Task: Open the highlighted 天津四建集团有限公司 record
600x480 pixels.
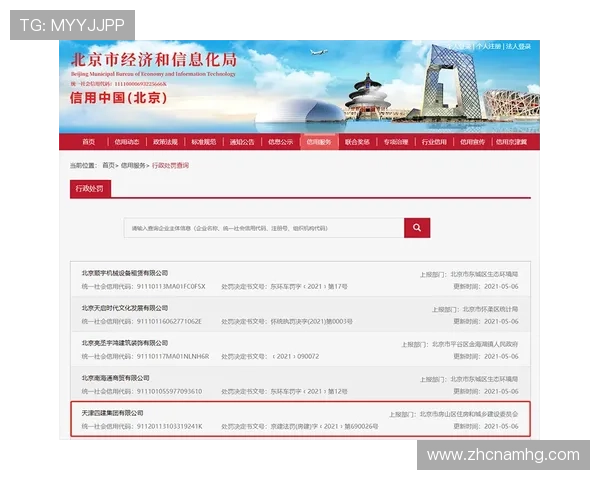Action: pos(112,413)
